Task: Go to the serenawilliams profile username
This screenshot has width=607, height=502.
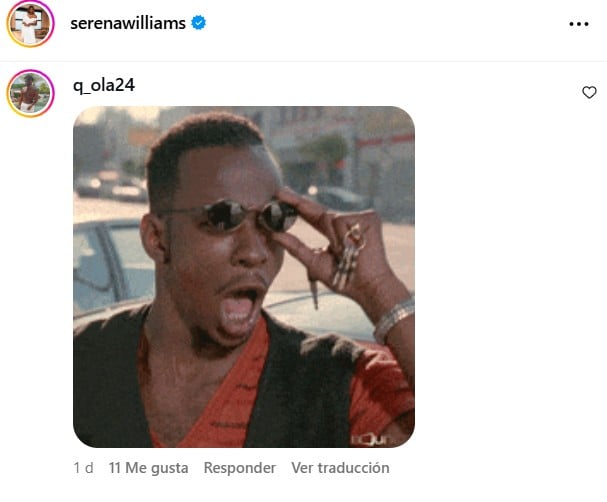Action: pyautogui.click(x=128, y=23)
